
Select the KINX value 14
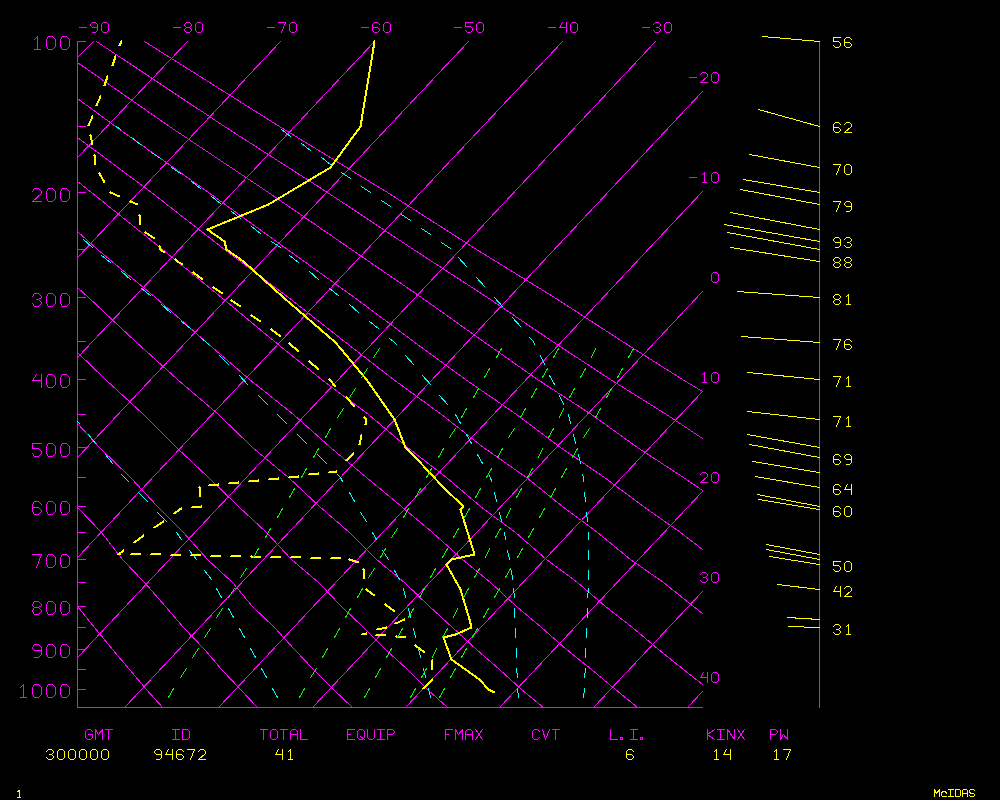tap(722, 755)
